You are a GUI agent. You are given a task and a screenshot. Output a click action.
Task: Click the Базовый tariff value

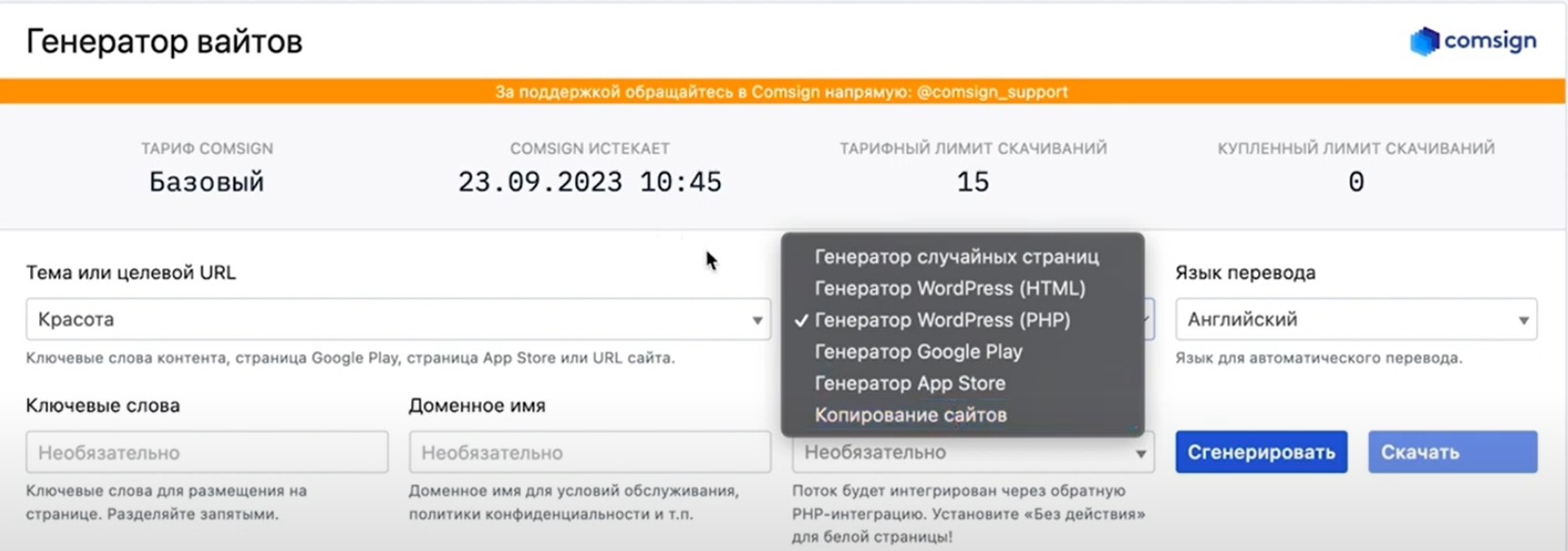point(207,182)
